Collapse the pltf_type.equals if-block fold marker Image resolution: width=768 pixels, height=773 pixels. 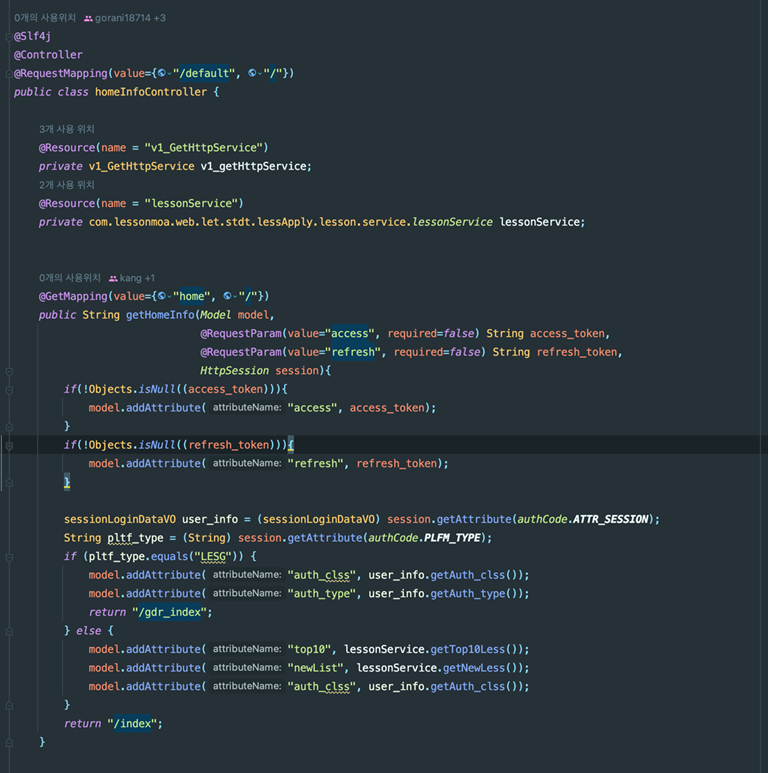pos(9,557)
